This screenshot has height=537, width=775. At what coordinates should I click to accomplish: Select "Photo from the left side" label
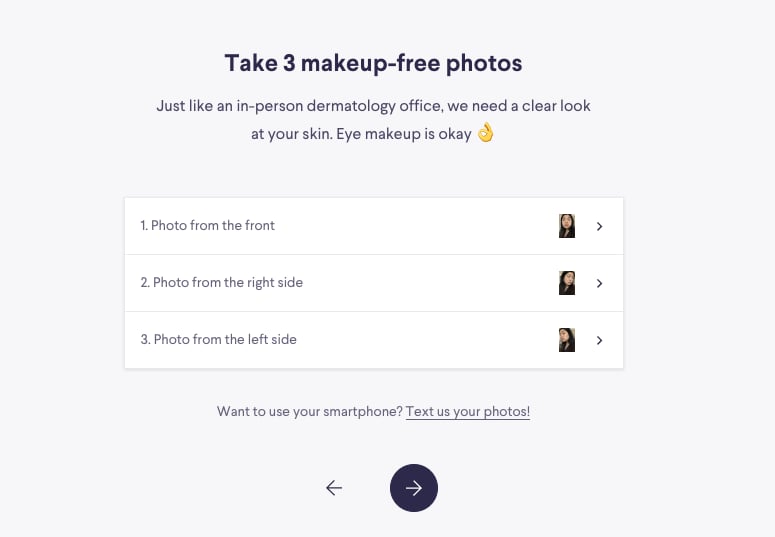[x=225, y=339]
